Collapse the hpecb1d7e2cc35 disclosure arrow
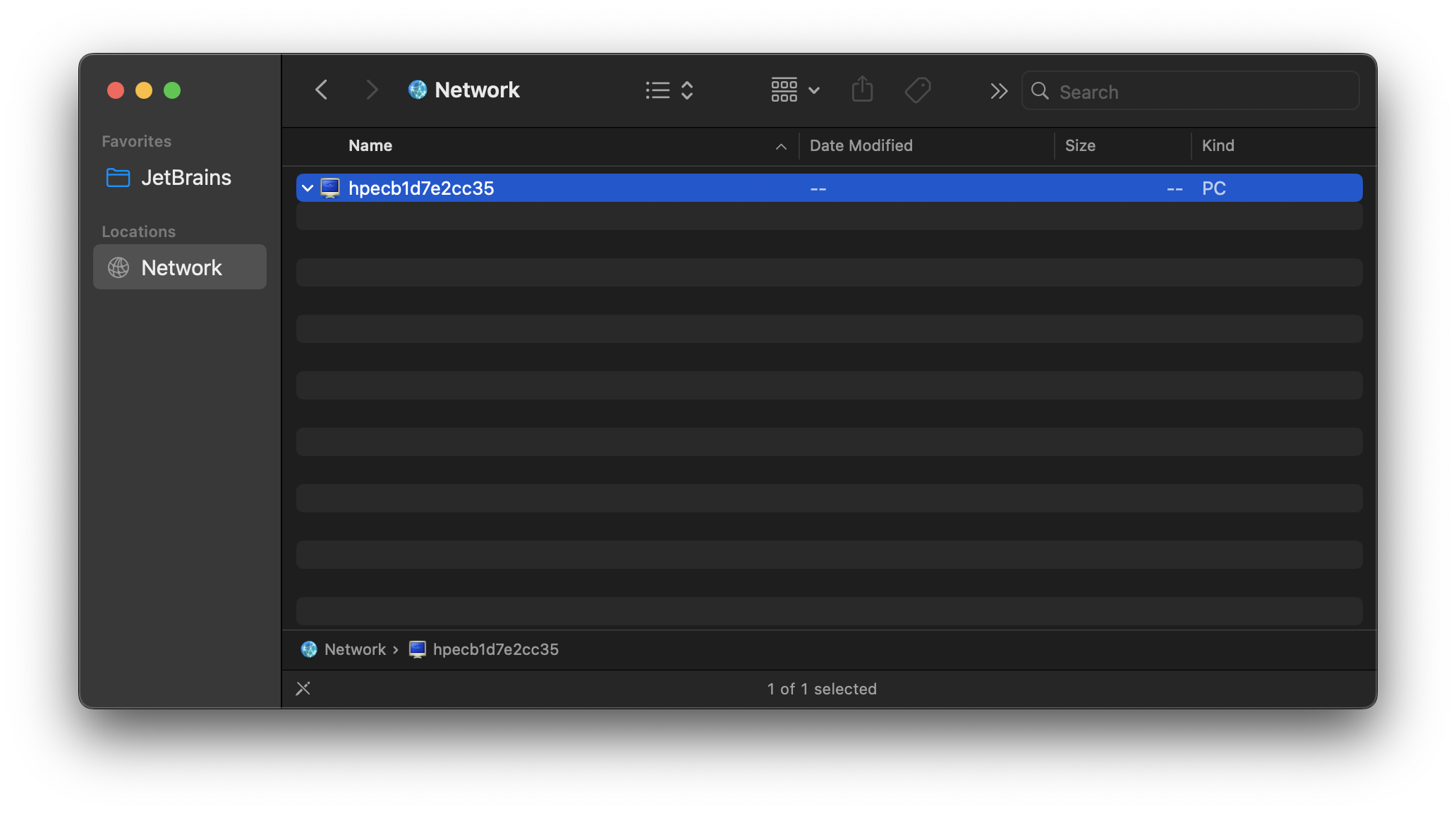This screenshot has width=1456, height=813. point(307,188)
